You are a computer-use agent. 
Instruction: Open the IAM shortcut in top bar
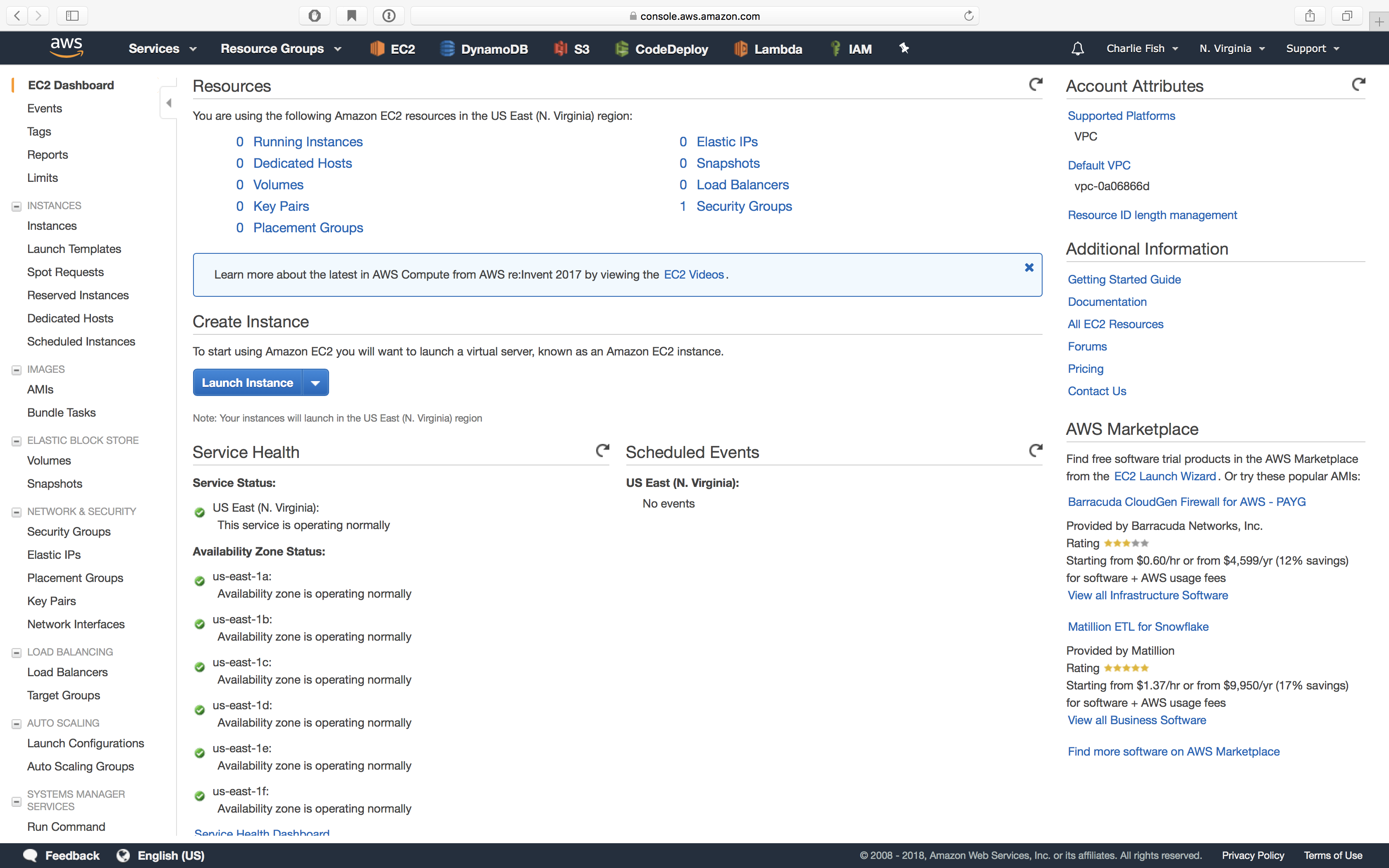pyautogui.click(x=851, y=49)
